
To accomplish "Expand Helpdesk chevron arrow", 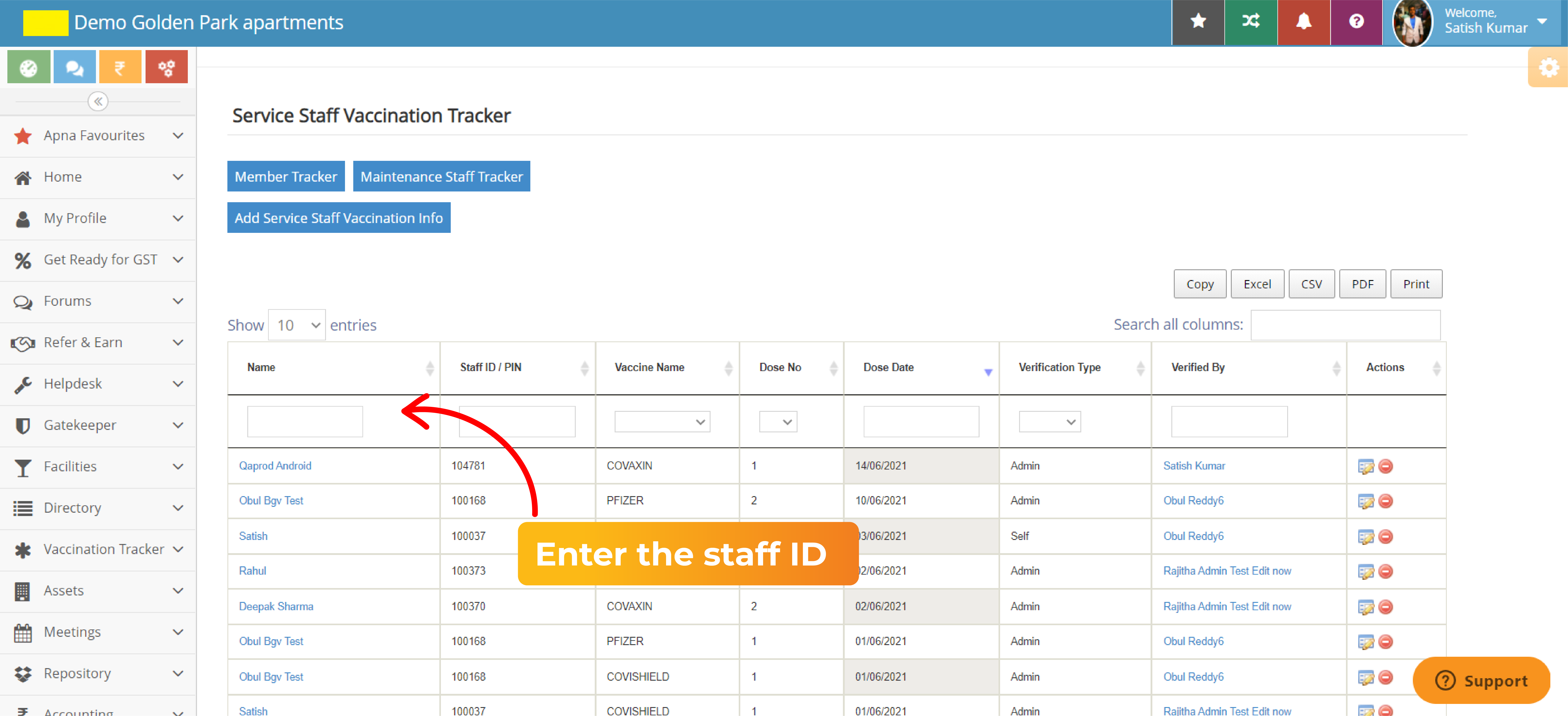I will pyautogui.click(x=178, y=384).
